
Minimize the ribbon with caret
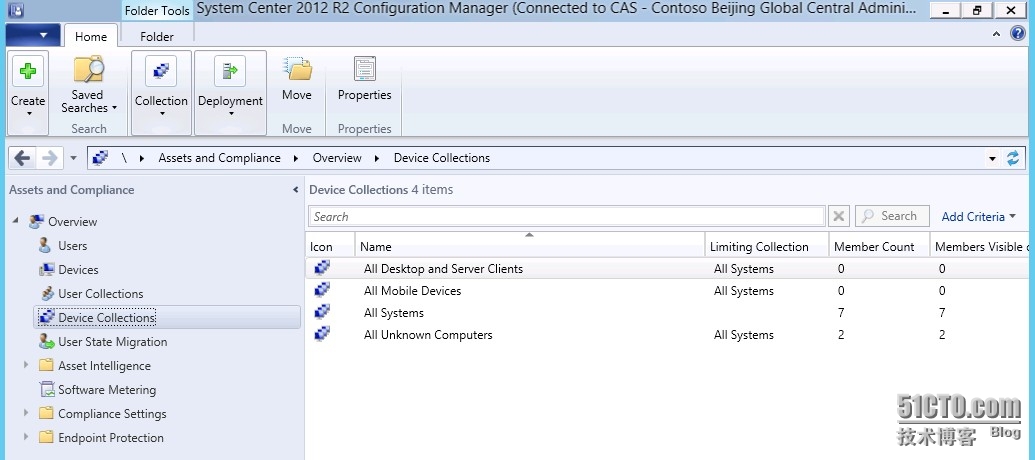(997, 34)
